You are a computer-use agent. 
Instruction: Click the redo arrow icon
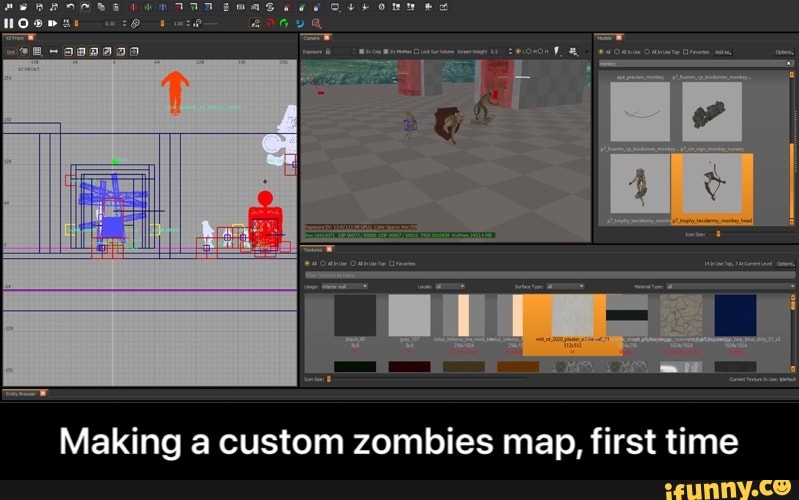85,7
